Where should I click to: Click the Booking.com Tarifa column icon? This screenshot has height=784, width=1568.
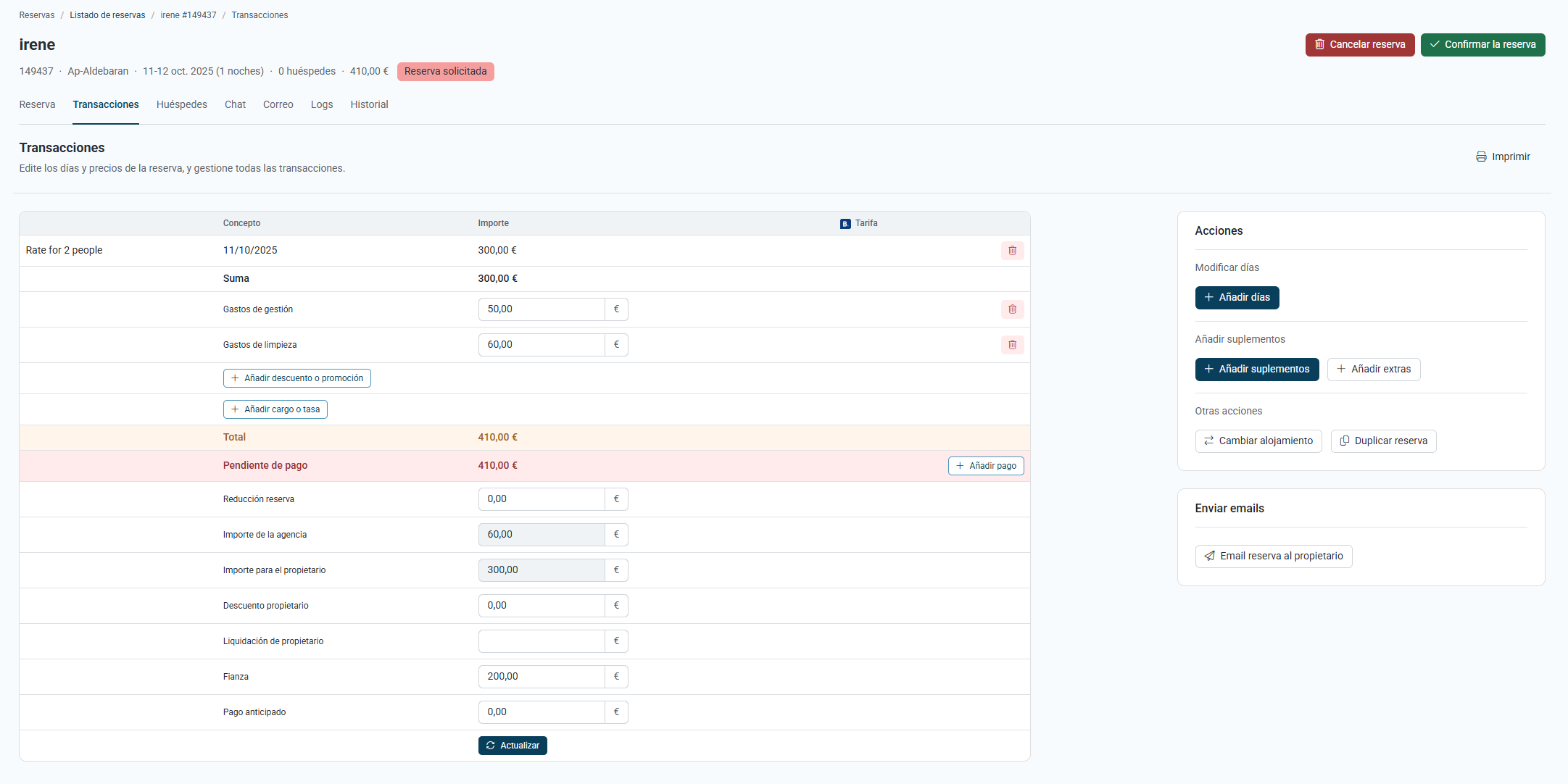point(845,224)
